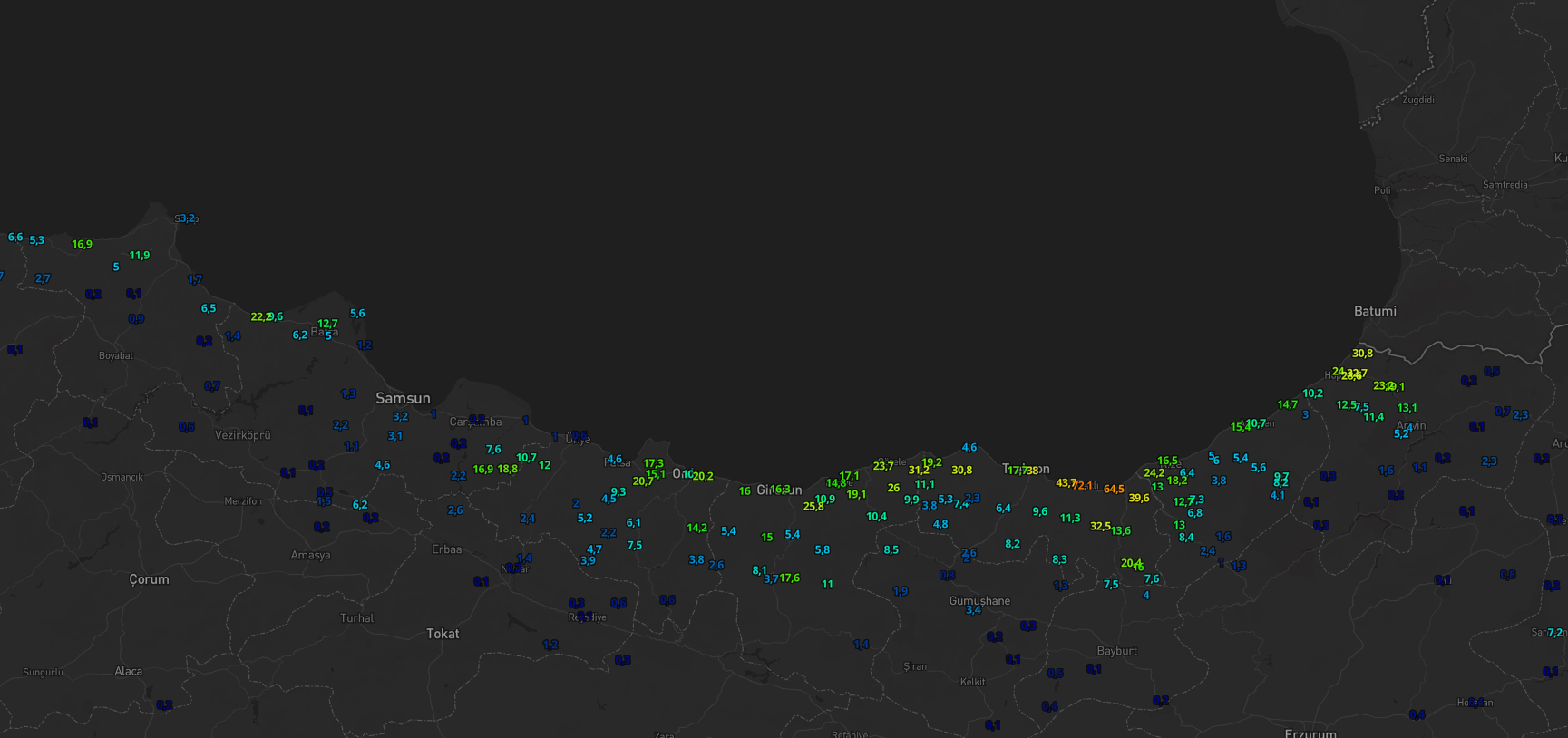The width and height of the screenshot is (1568, 738).
Task: Click the 11,9 station value
Action: 140,256
